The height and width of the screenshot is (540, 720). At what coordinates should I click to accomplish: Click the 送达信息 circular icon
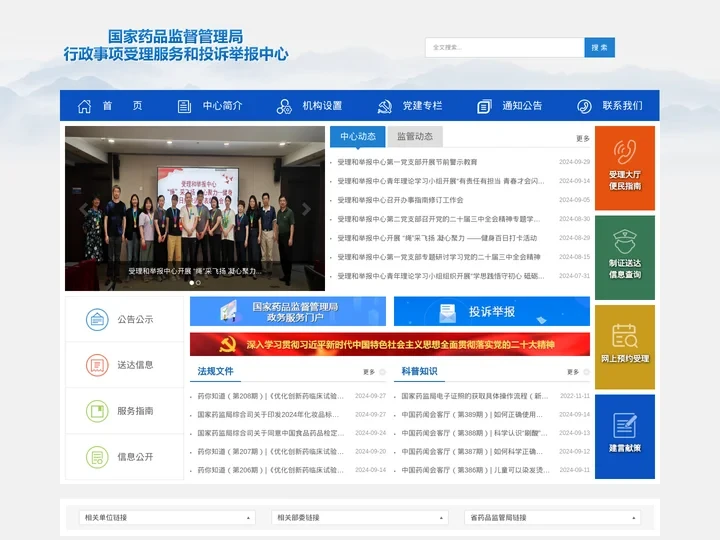97,365
